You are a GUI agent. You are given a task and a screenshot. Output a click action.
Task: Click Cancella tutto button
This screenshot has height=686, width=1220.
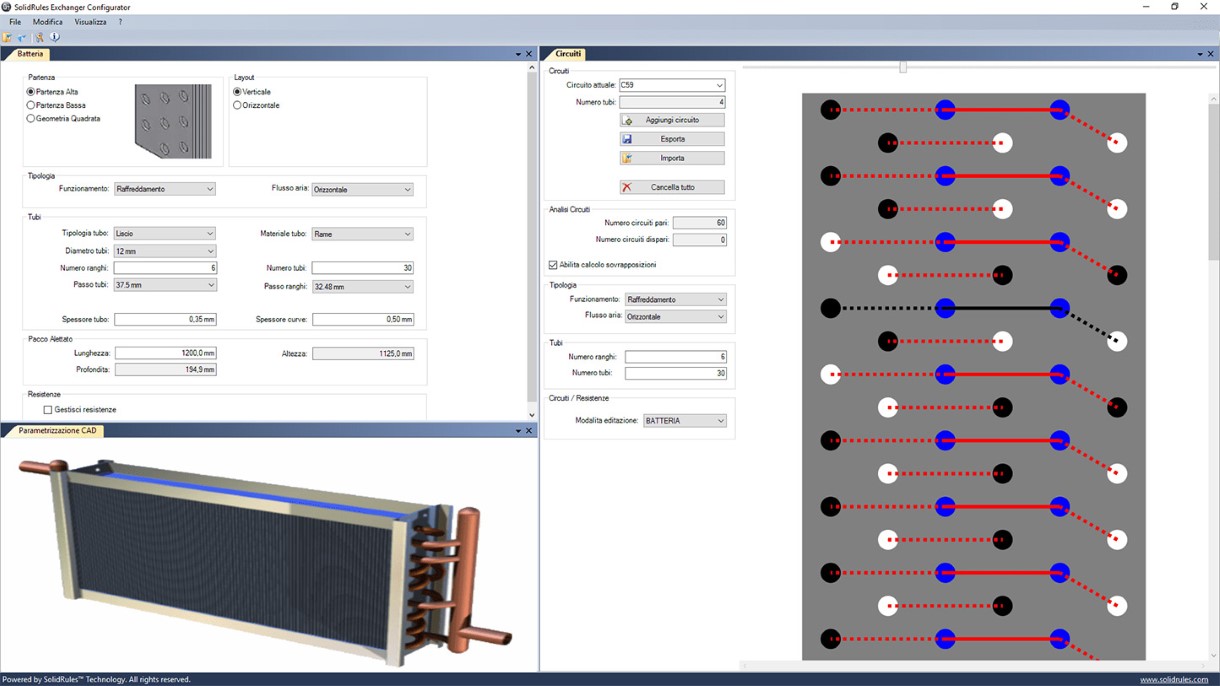[x=672, y=187]
